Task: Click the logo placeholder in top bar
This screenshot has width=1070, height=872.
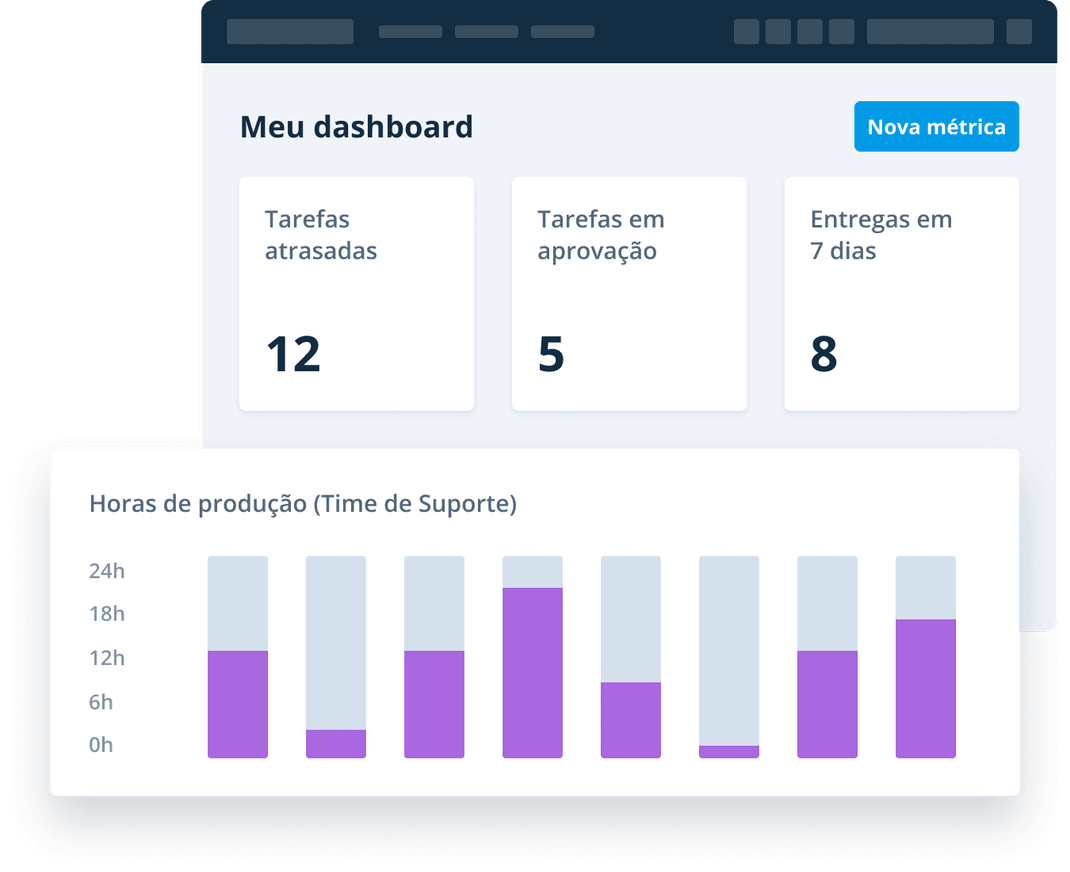Action: coord(290,31)
